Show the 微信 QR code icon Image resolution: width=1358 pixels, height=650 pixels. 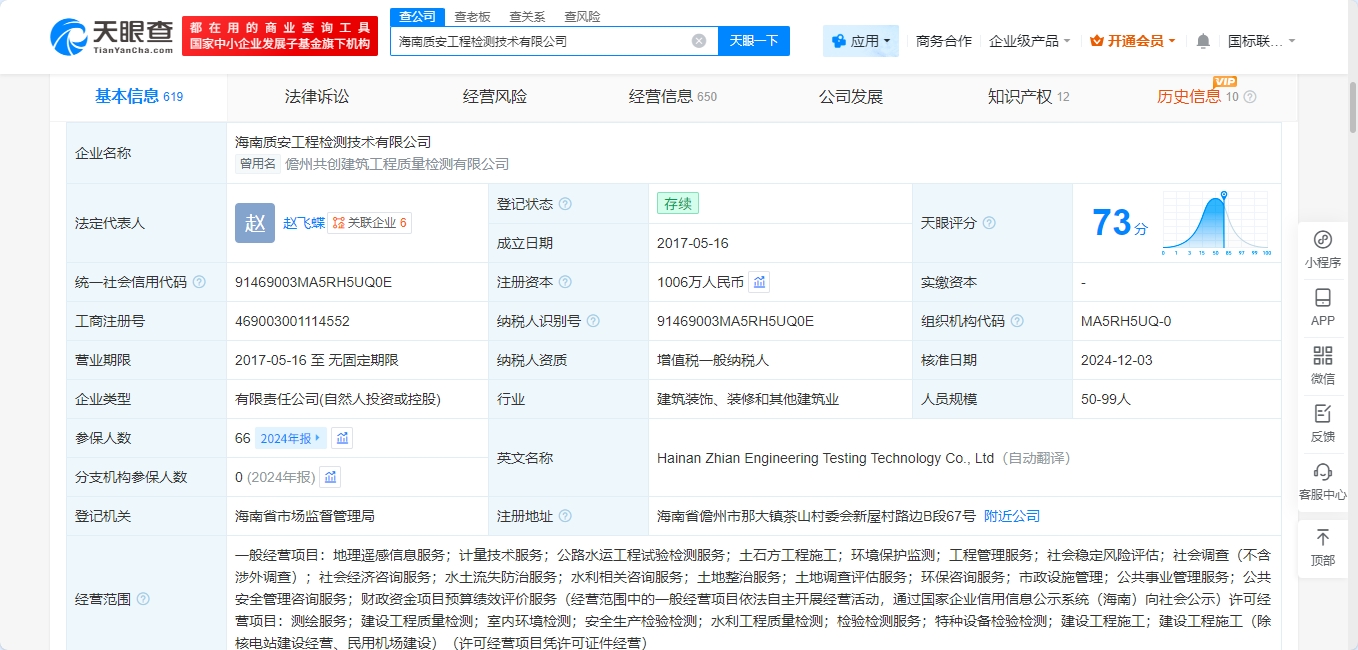(x=1322, y=365)
